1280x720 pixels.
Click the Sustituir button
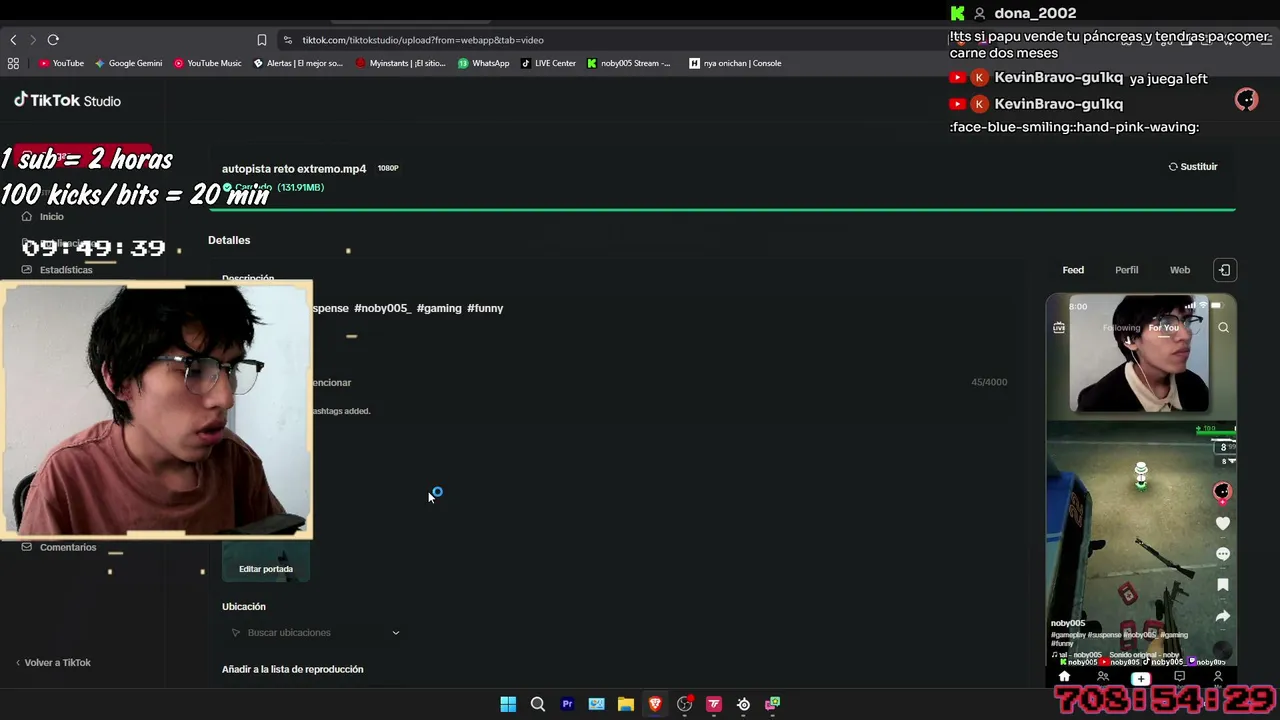(x=1193, y=167)
